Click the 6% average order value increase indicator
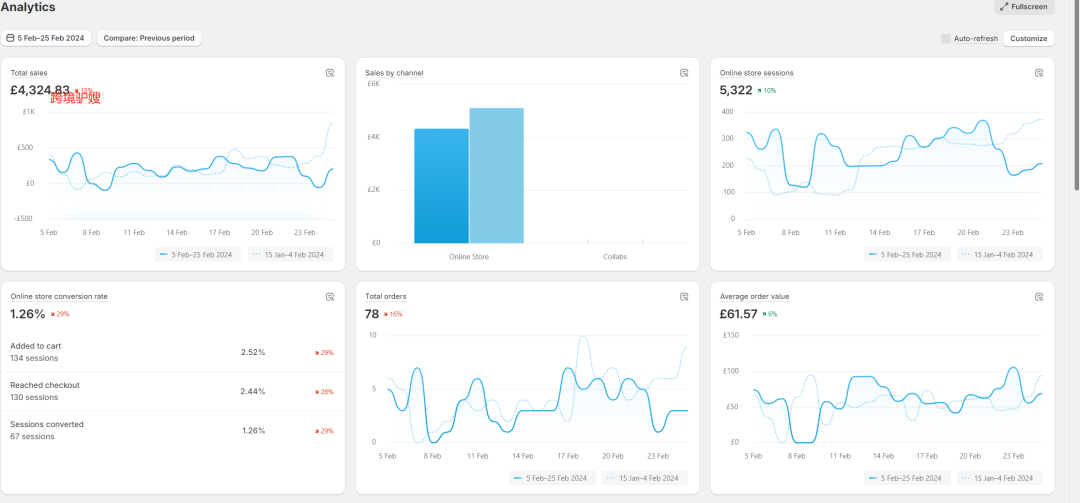This screenshot has width=1080, height=503. click(x=769, y=314)
